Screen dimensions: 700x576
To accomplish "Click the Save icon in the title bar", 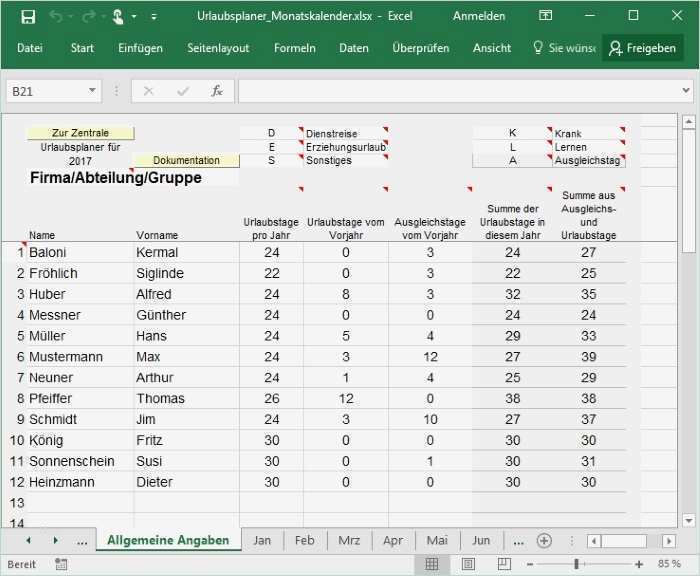I will point(28,16).
